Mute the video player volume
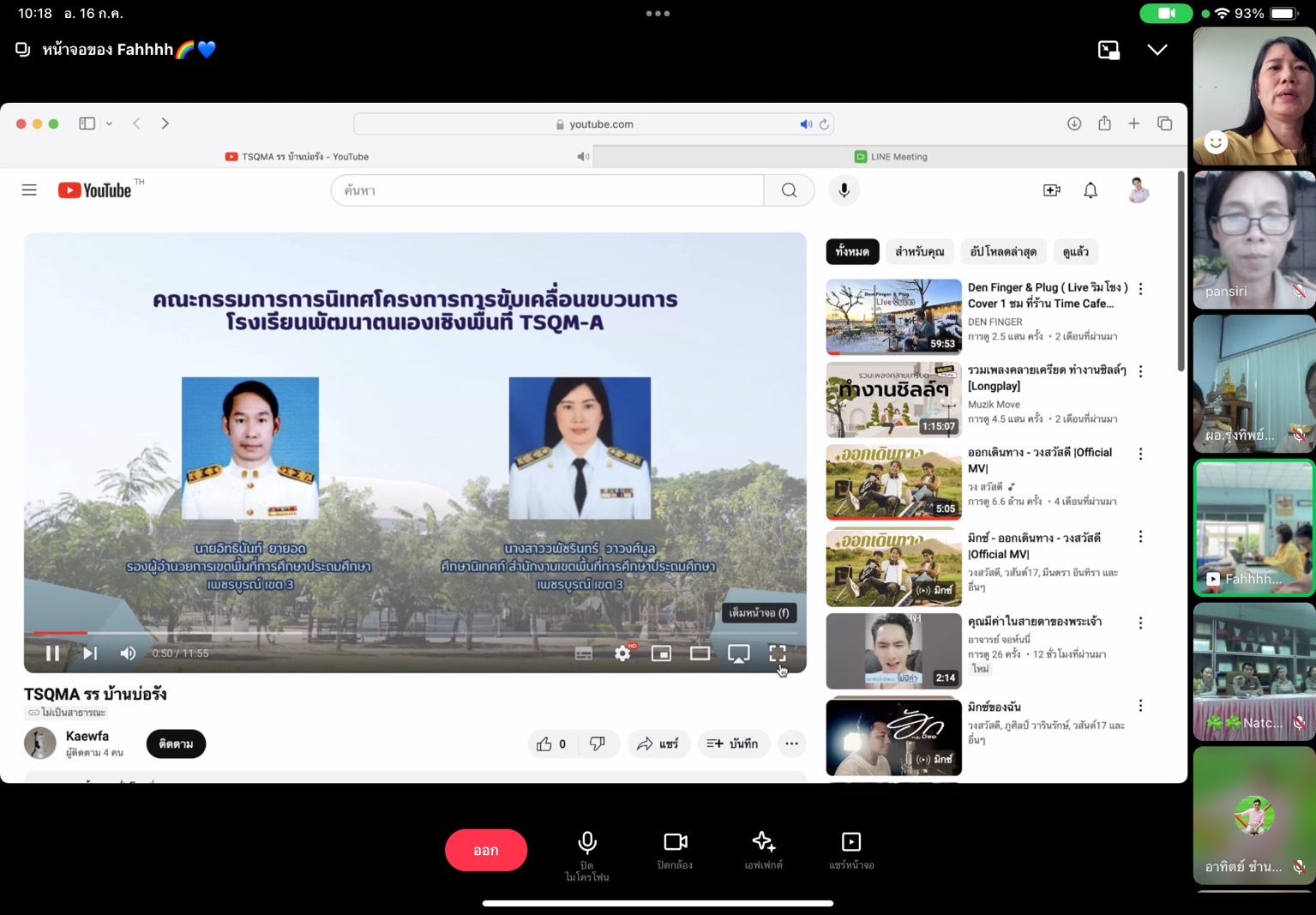 tap(128, 653)
